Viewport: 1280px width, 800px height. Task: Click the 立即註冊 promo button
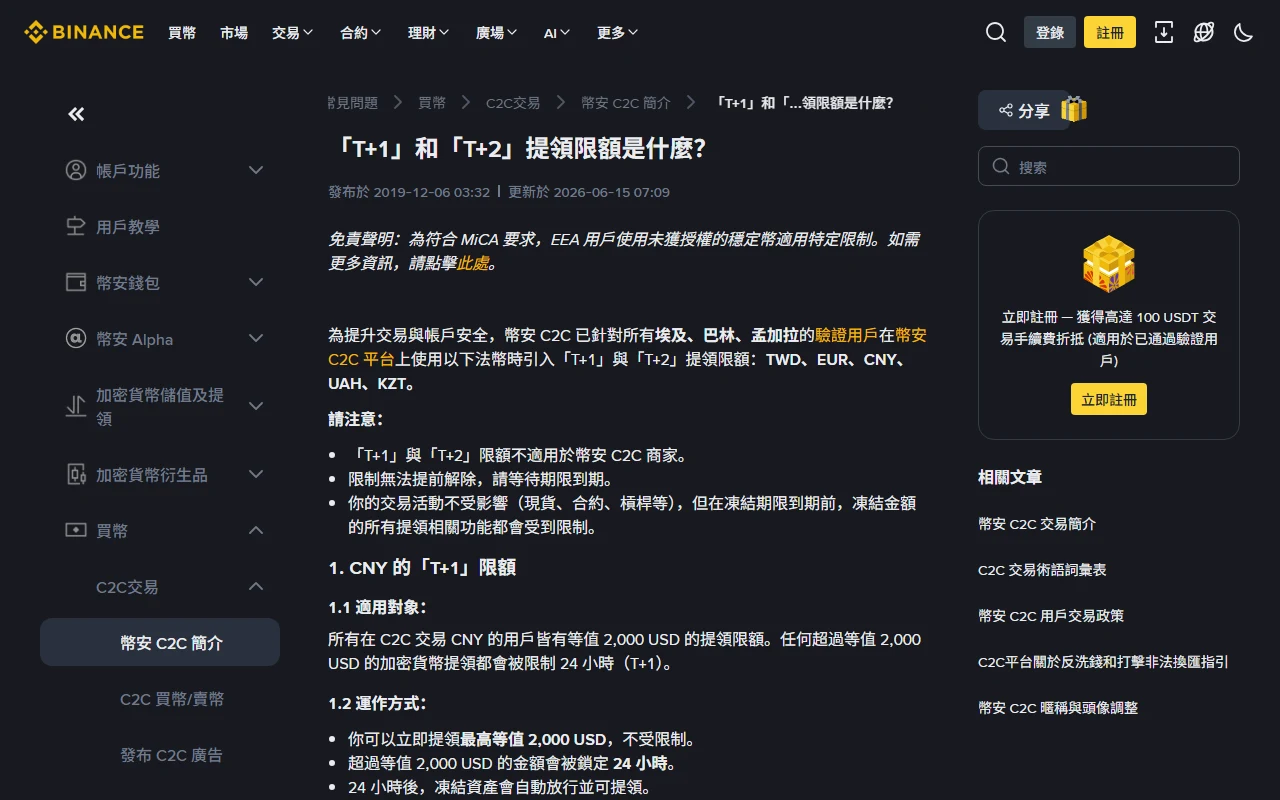tap(1109, 399)
